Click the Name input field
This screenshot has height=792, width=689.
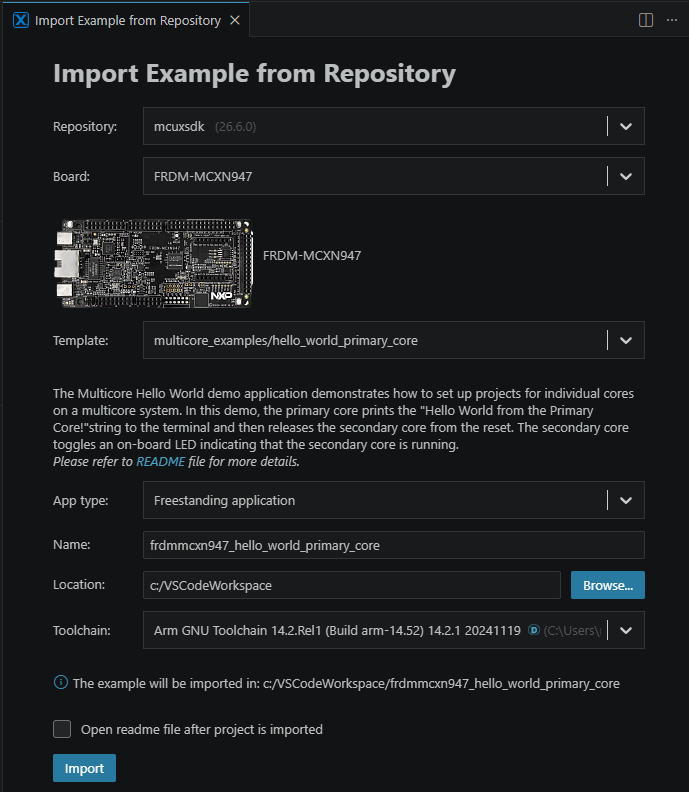[x=393, y=545]
